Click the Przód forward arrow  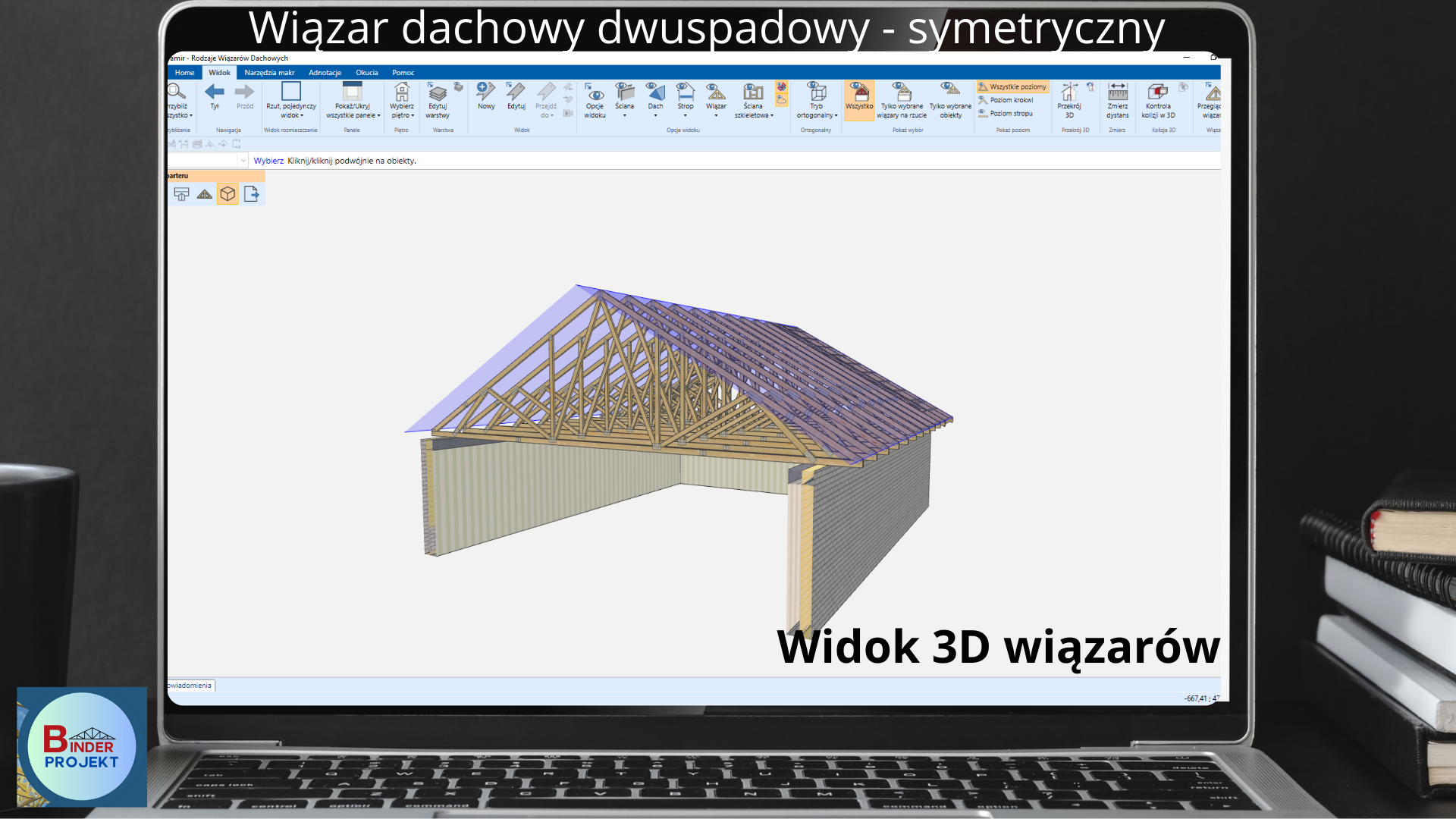pos(244,96)
